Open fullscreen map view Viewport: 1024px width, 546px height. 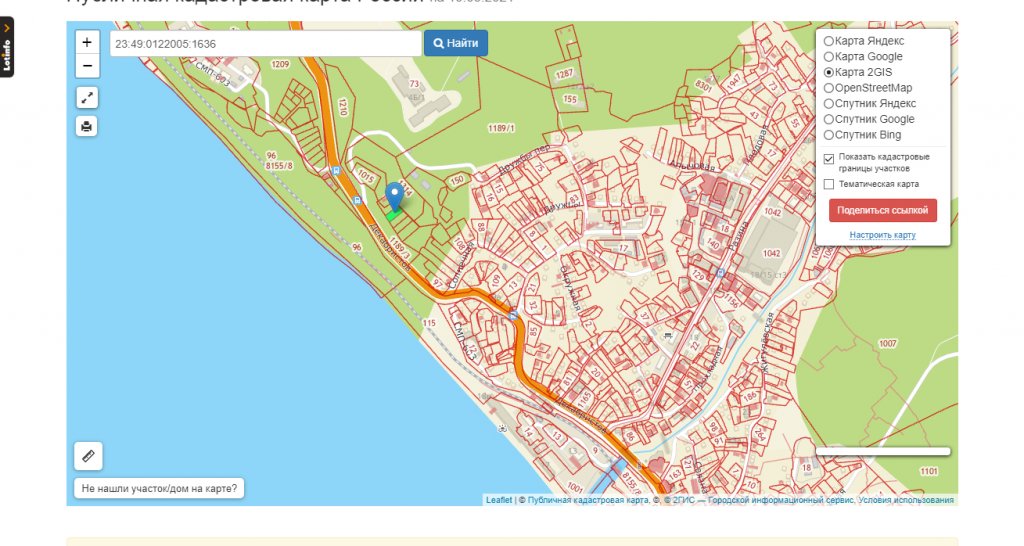pyautogui.click(x=87, y=97)
